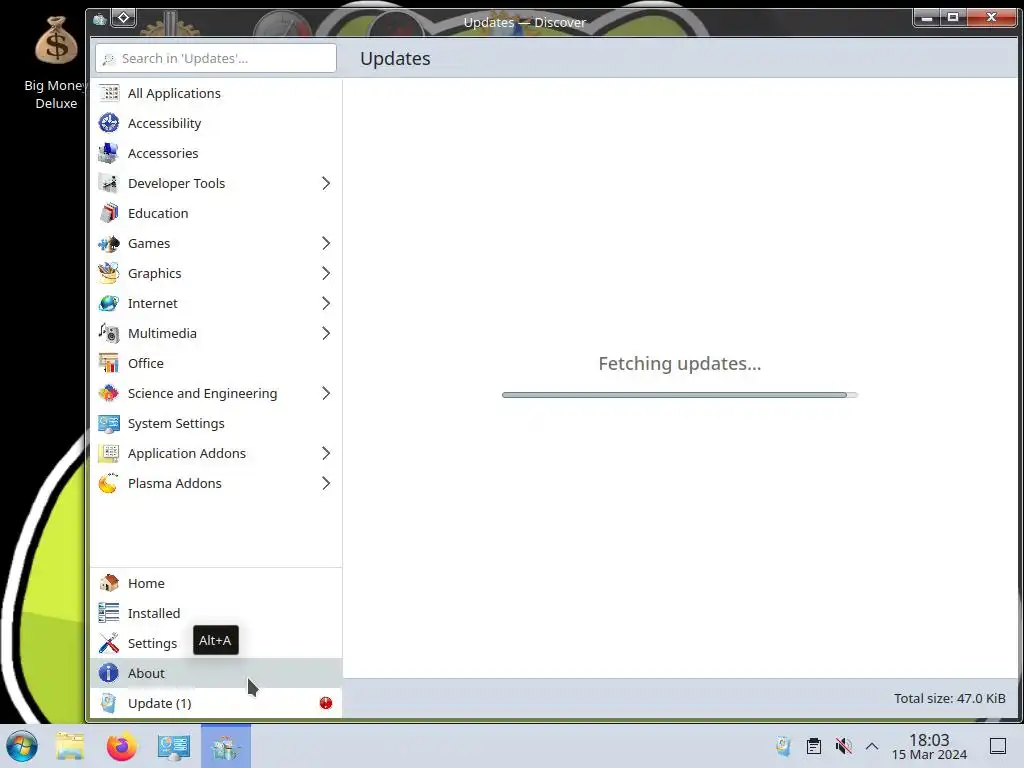Image resolution: width=1024 pixels, height=768 pixels.
Task: Click the Multimedia speaker icon
Action: 108,334
